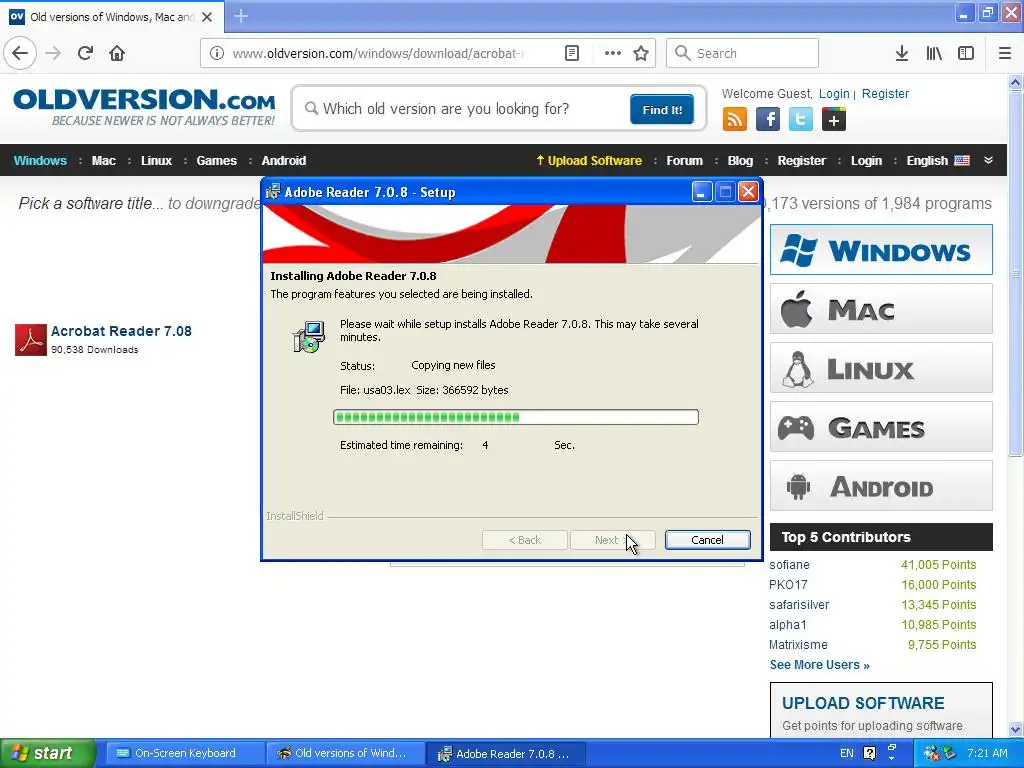Click the Firefox forward arrow

(54, 53)
